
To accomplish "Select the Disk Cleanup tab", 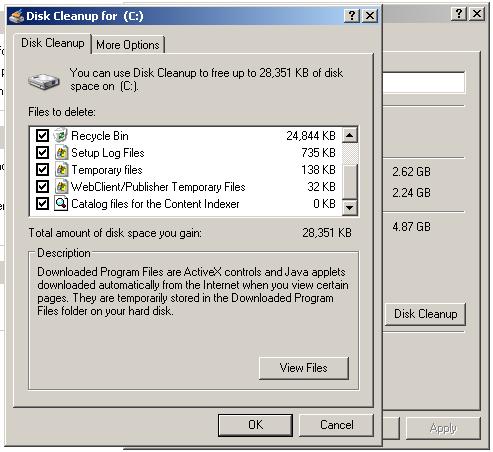I will tap(53, 43).
